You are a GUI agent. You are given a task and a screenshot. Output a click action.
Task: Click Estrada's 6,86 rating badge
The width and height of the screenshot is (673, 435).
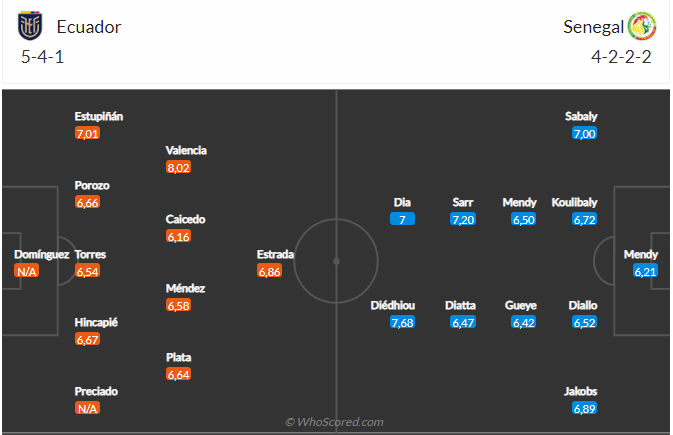point(270,271)
